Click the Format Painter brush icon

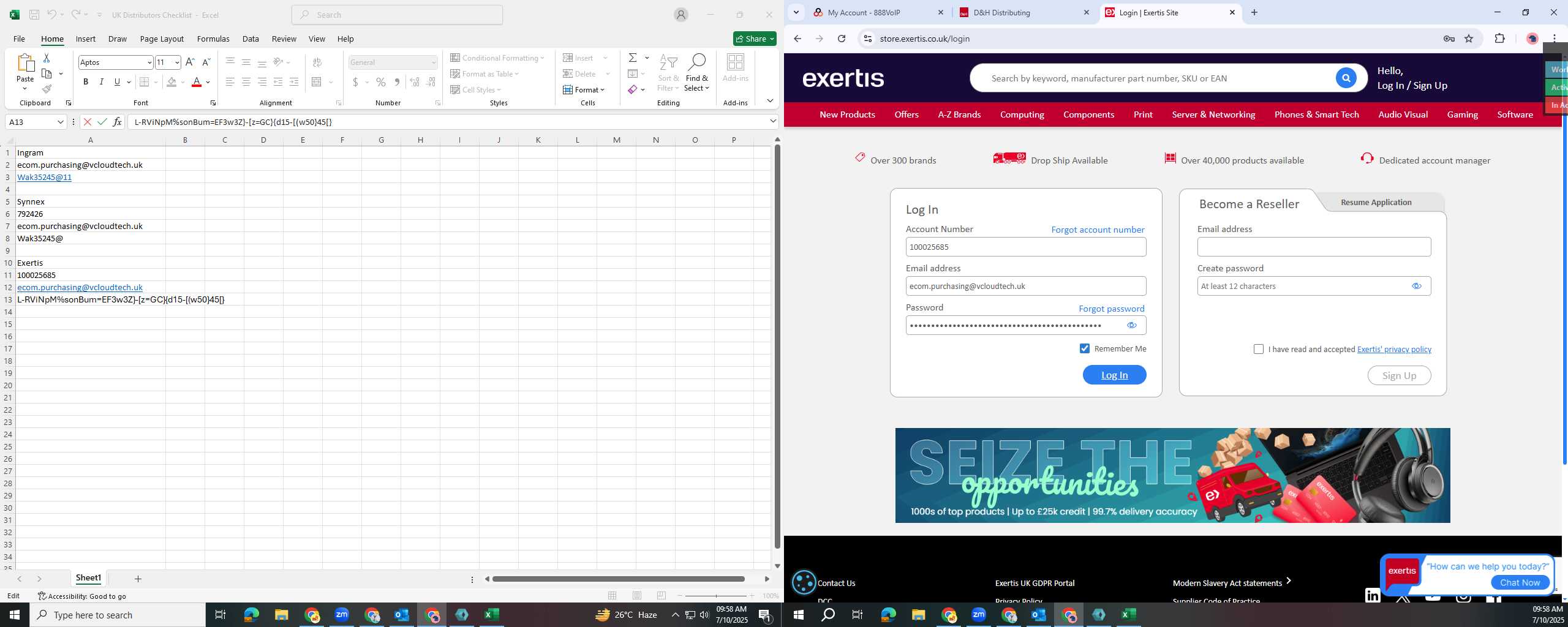47,89
